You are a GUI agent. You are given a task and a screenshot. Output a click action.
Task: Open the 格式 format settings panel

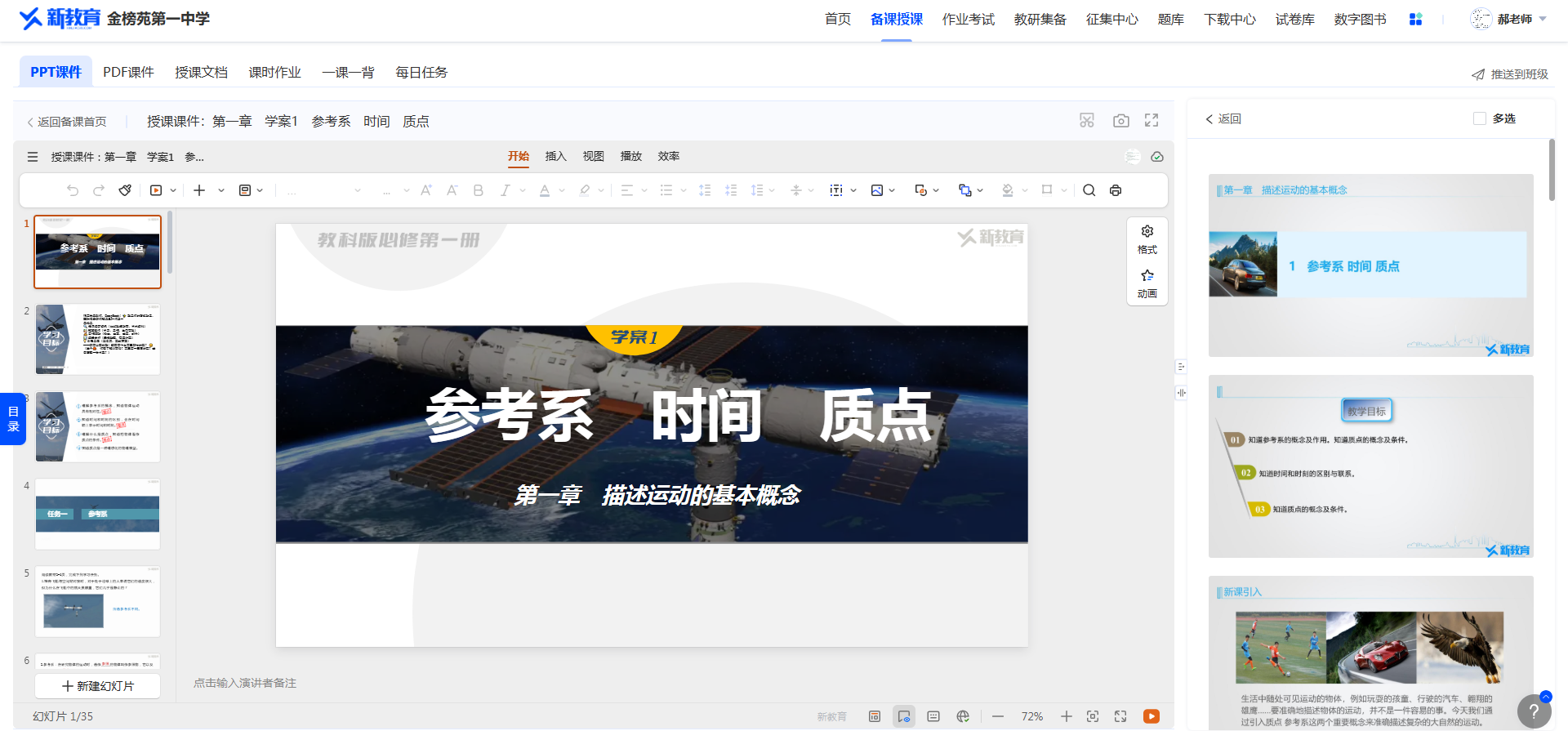[x=1147, y=239]
